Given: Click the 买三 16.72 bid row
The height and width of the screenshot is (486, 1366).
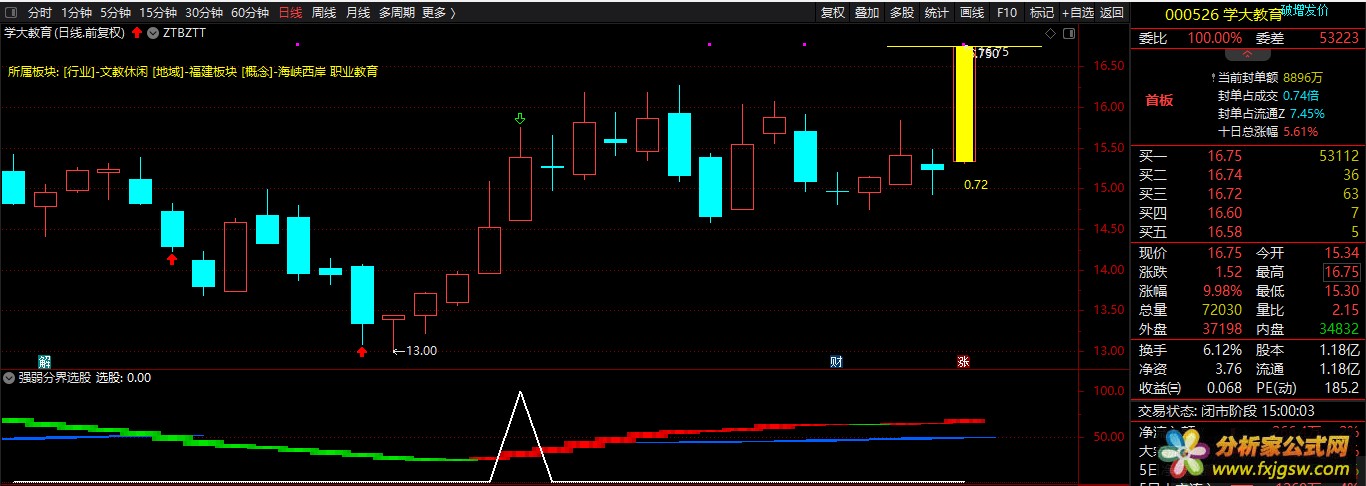Looking at the screenshot, I should tap(1248, 194).
